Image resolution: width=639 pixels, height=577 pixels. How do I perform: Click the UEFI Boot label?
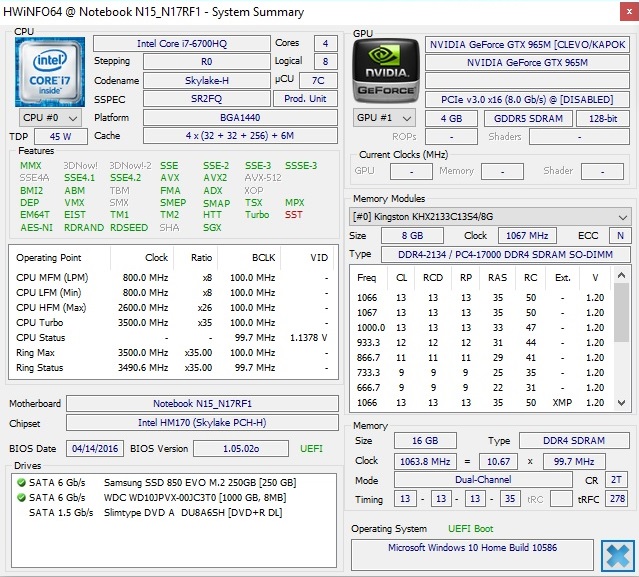pos(470,529)
